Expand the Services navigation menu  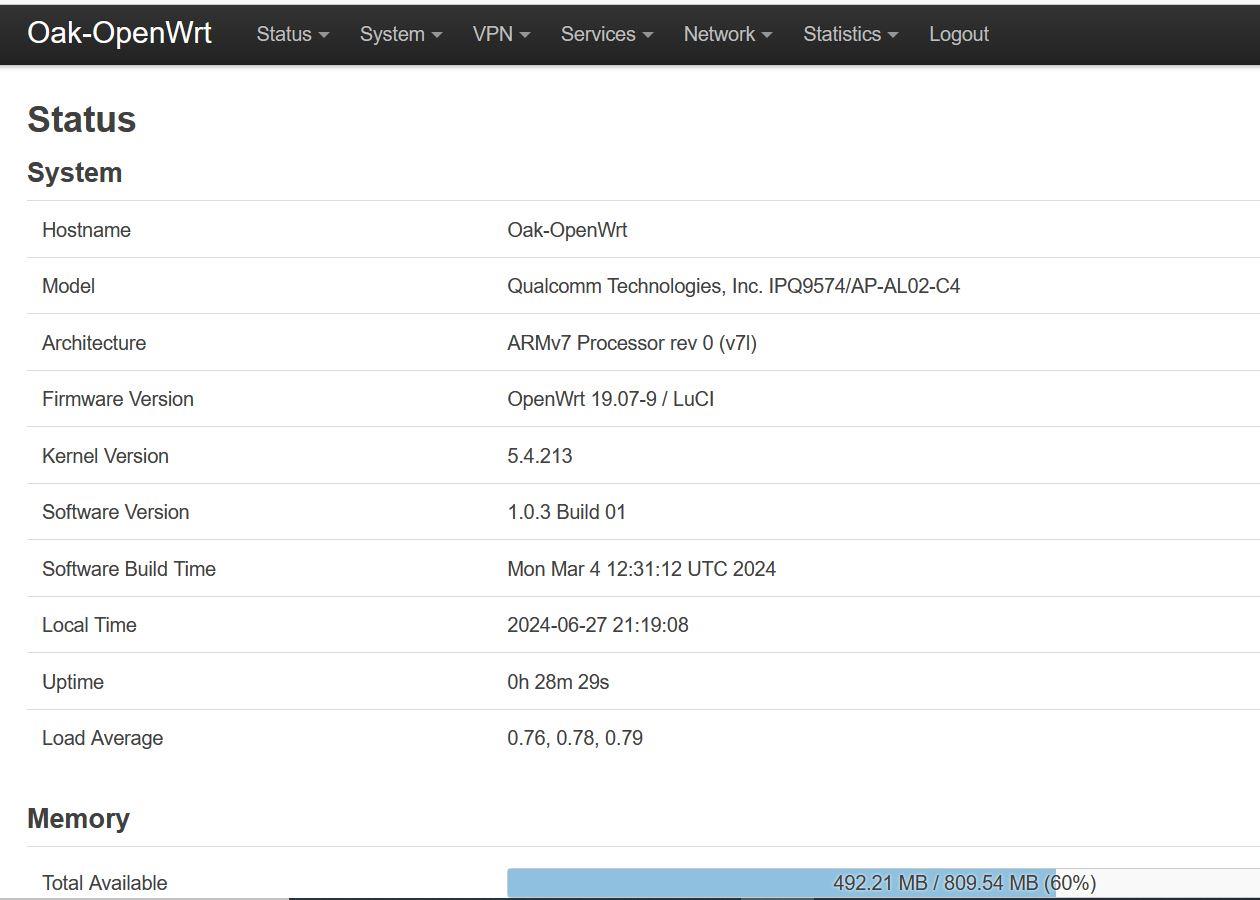606,34
